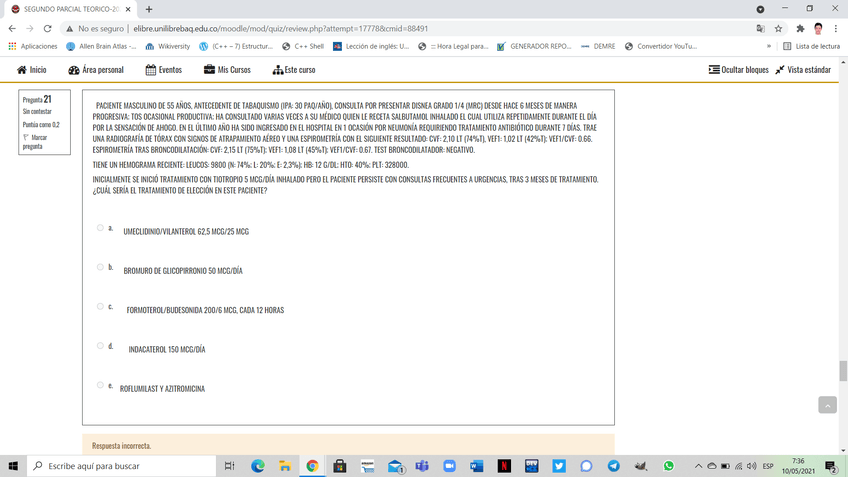Select answer option d Indacaterol
The image size is (848, 477).
click(100, 346)
